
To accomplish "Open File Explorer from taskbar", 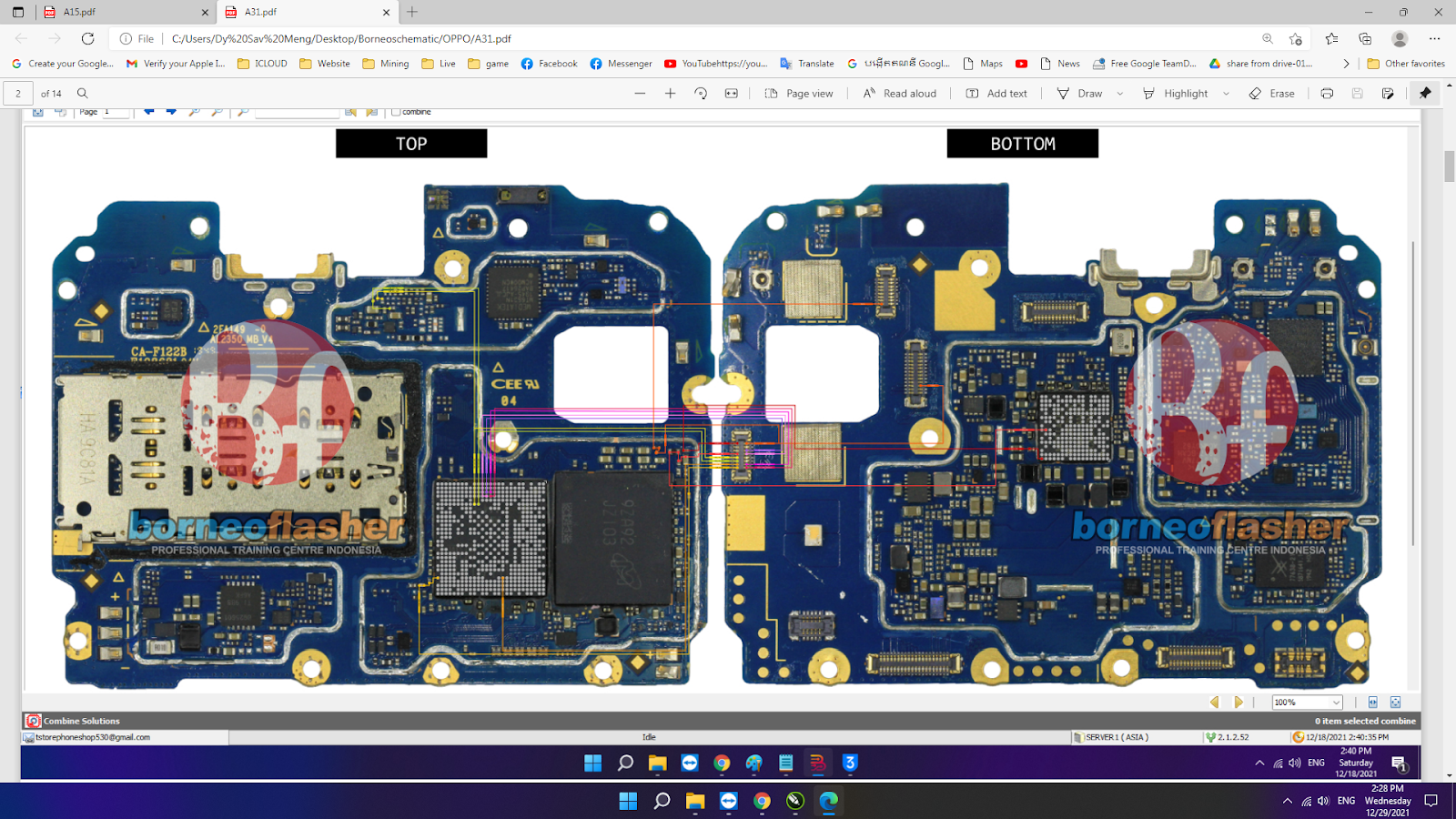I will pos(695,801).
